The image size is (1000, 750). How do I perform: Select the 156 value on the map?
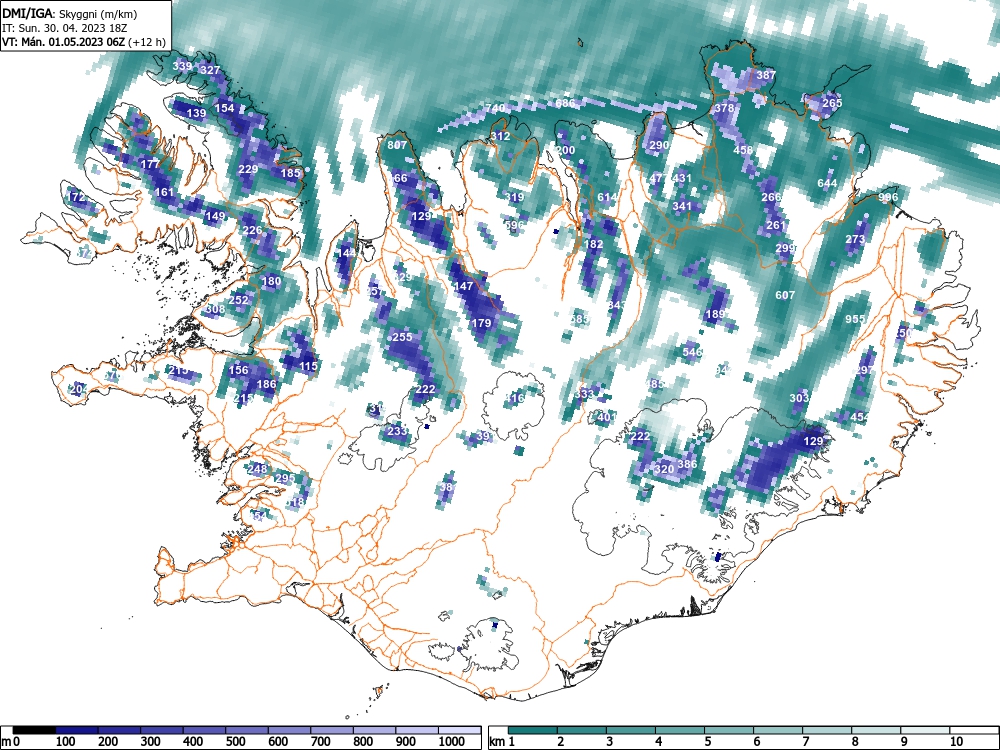click(x=238, y=370)
